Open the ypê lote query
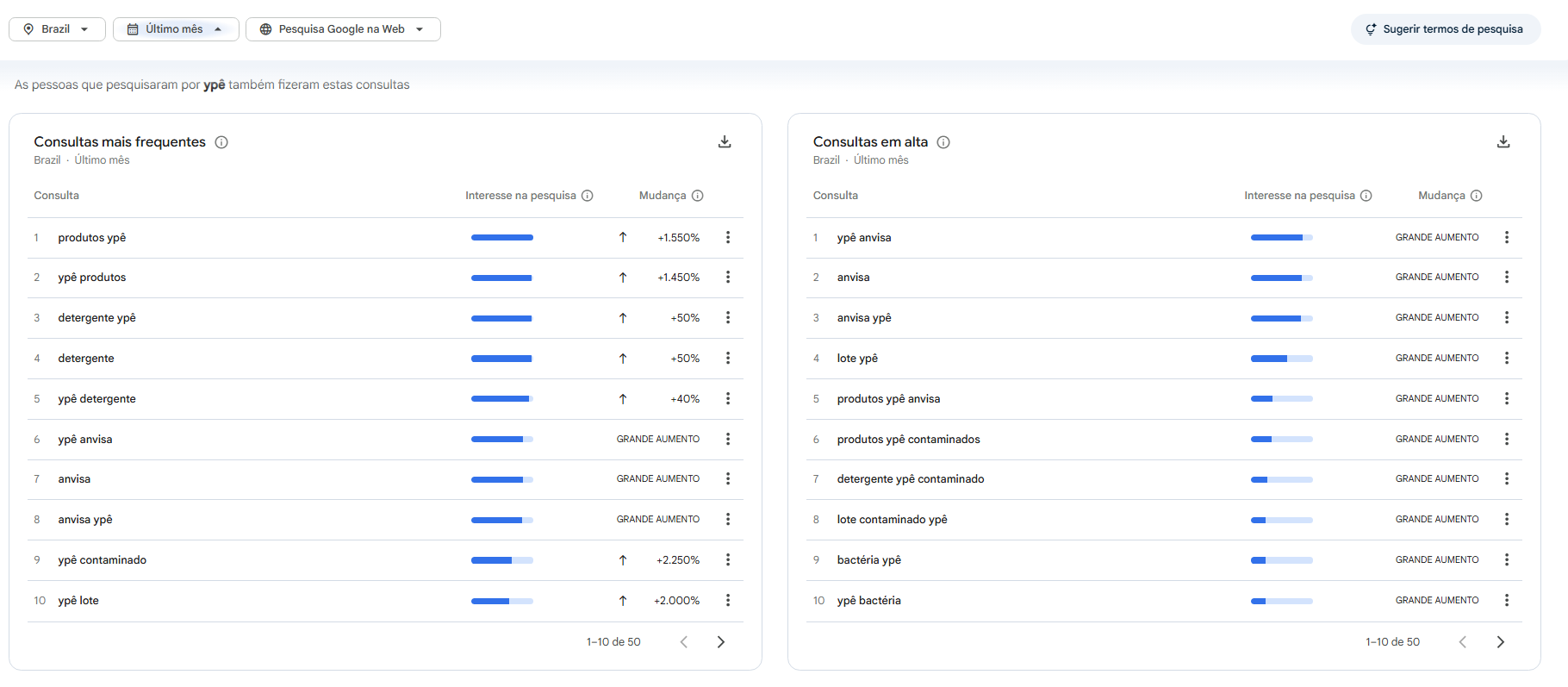The height and width of the screenshot is (687, 1568). [78, 601]
